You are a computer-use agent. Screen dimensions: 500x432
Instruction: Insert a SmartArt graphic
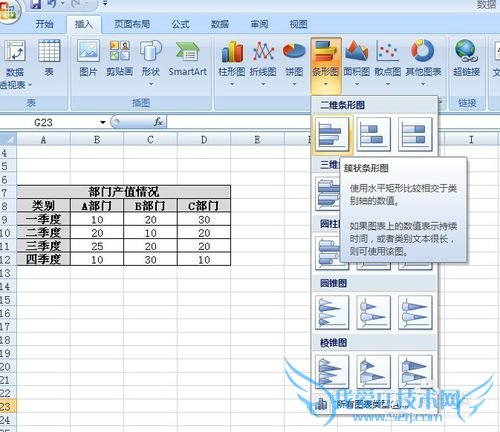(x=187, y=51)
